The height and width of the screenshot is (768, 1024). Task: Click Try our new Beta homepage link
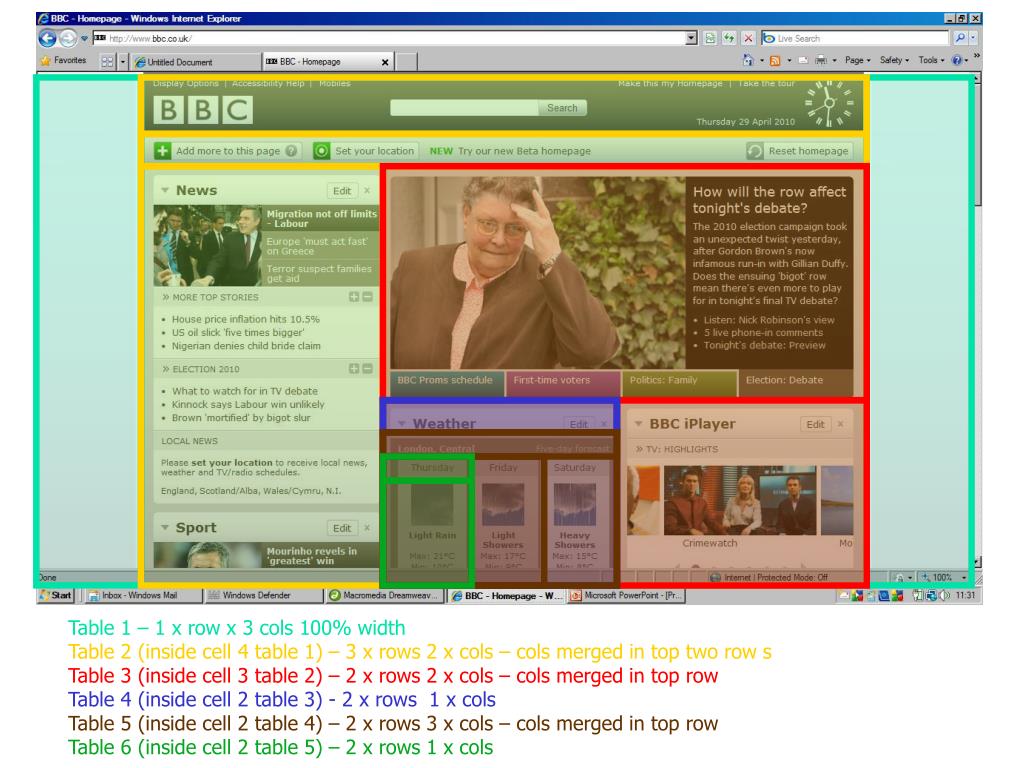[524, 151]
